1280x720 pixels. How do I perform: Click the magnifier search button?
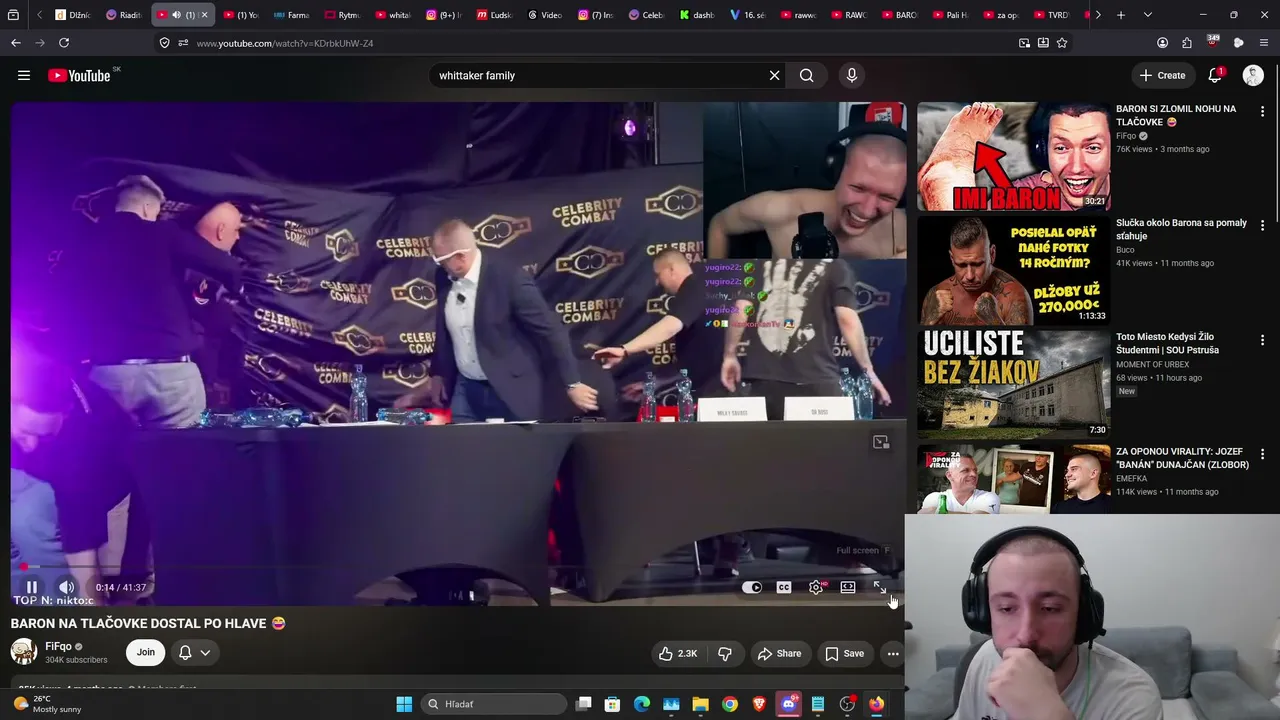[807, 75]
